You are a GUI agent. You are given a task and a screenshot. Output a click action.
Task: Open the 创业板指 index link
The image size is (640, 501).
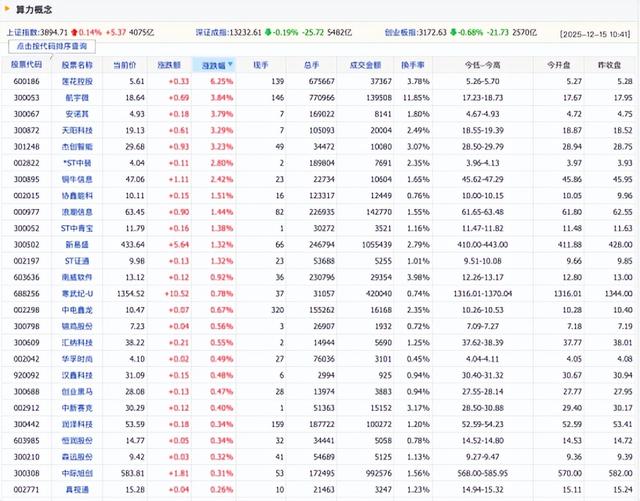[x=400, y=32]
